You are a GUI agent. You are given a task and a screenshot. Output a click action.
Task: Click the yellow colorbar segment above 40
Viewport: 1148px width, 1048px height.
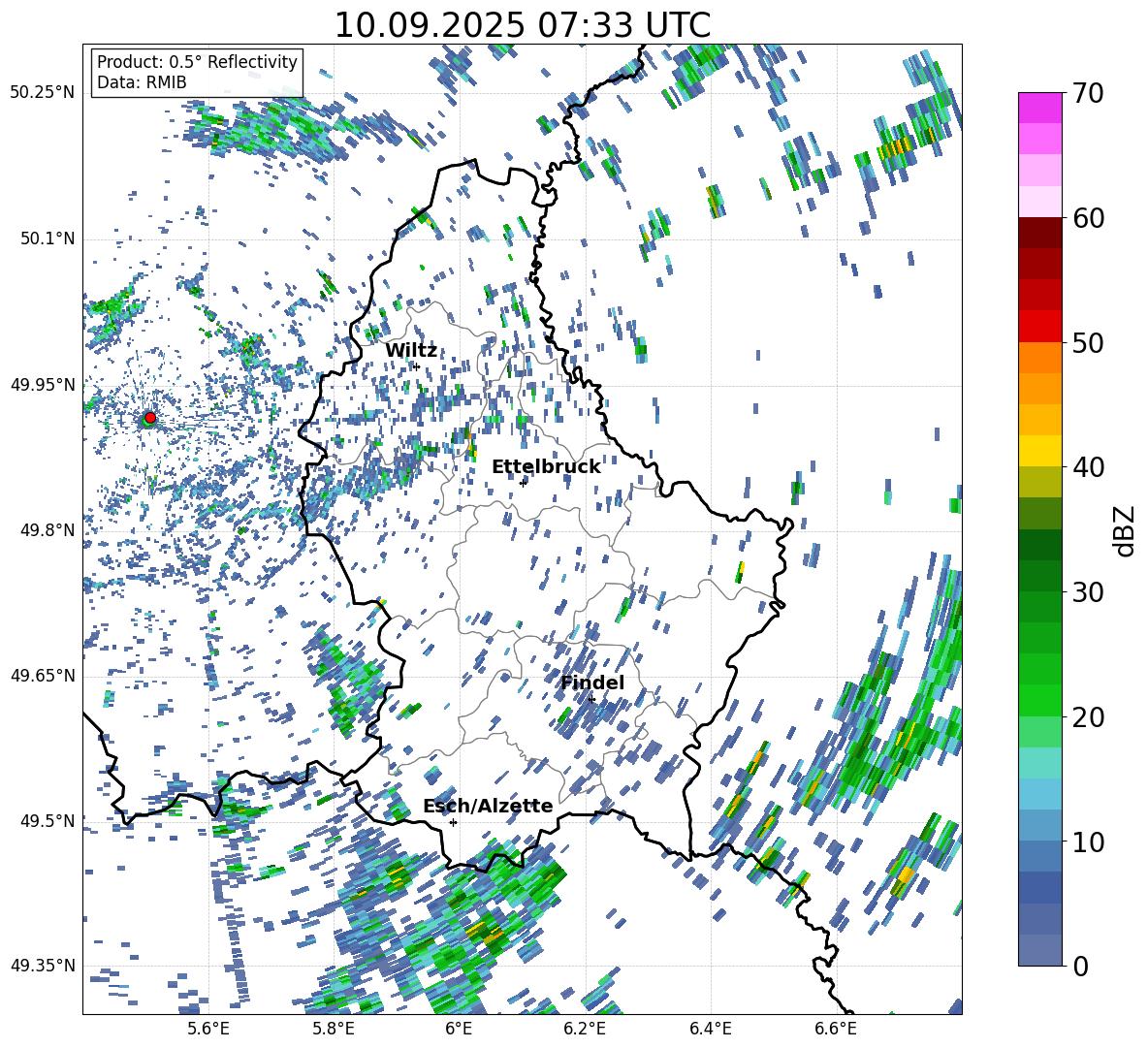click(x=1039, y=451)
